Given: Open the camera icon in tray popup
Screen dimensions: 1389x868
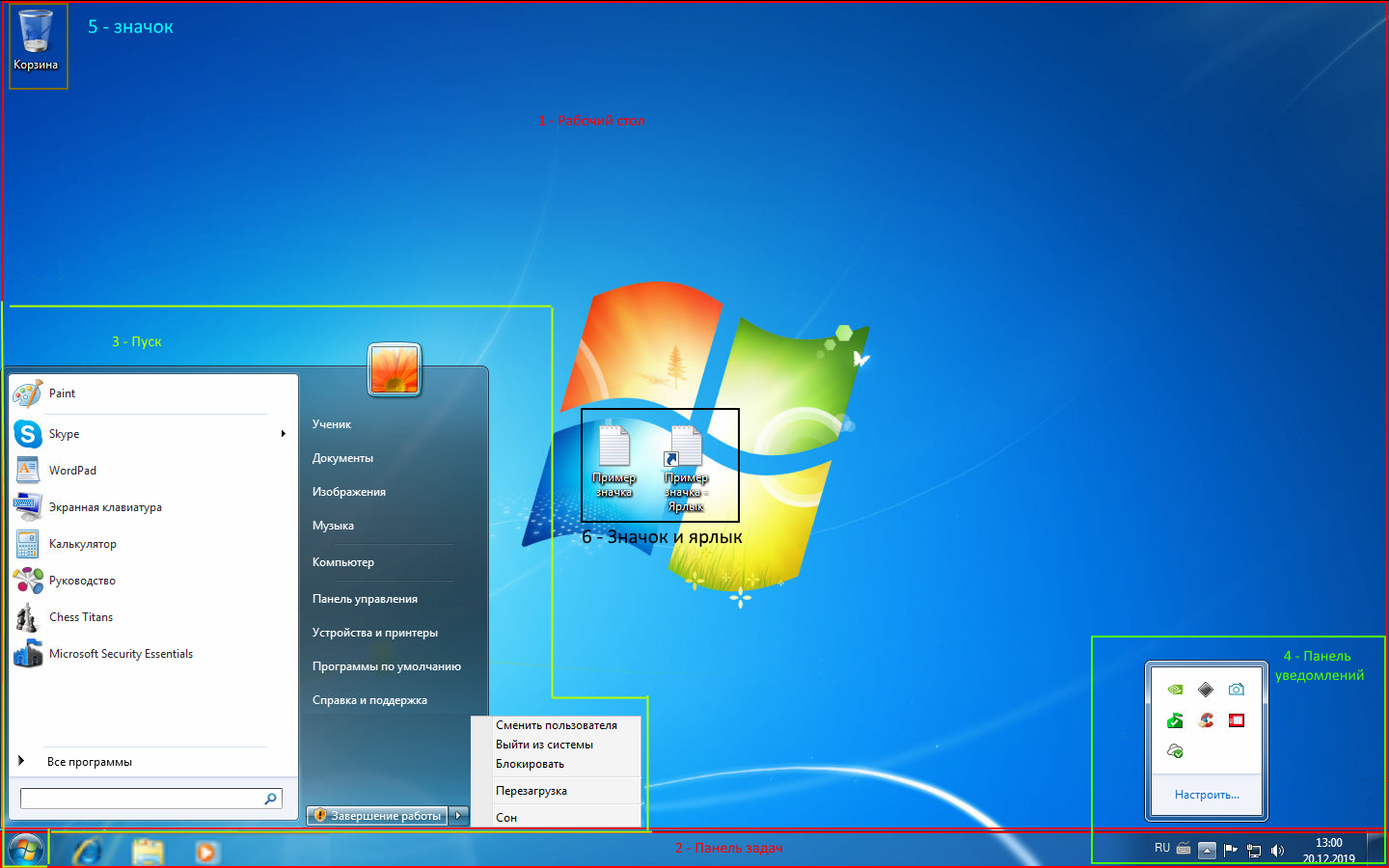Looking at the screenshot, I should pos(1237,690).
